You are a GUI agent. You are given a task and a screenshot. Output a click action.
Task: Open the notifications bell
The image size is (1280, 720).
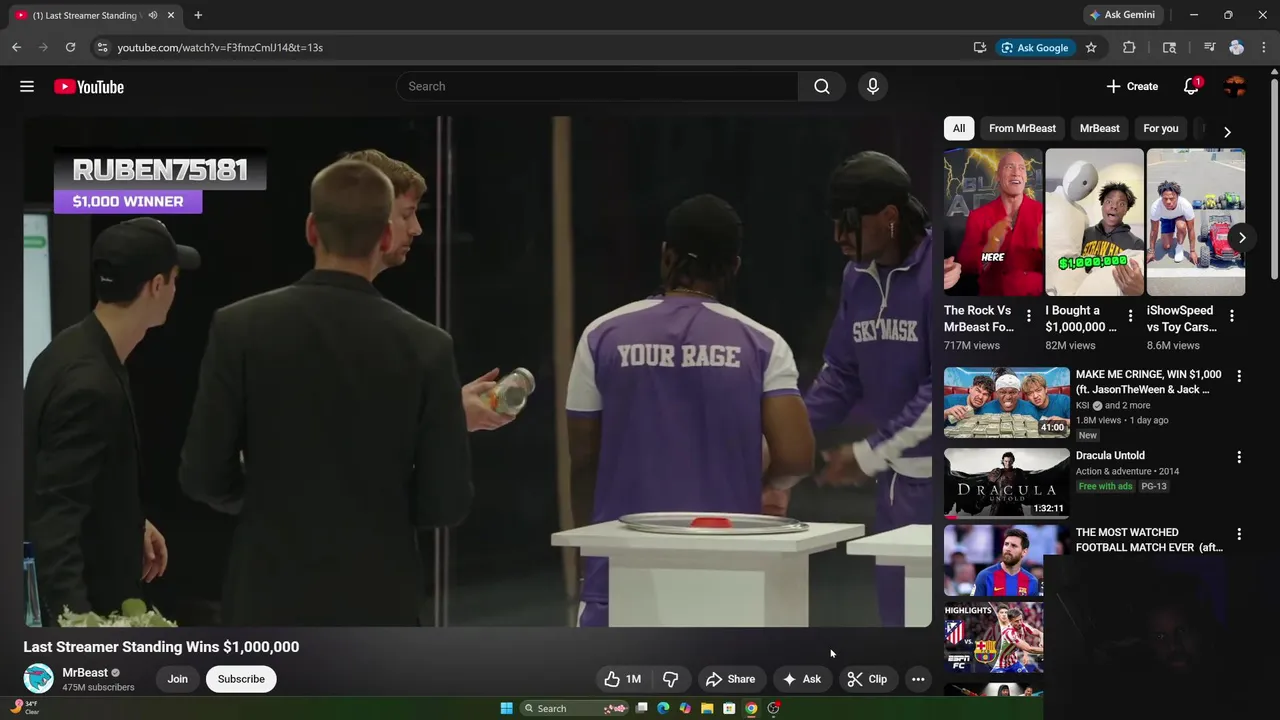(x=1191, y=87)
